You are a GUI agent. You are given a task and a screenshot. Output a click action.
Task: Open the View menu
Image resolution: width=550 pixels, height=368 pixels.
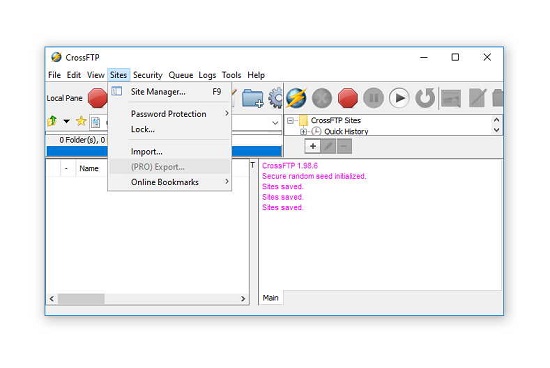95,75
